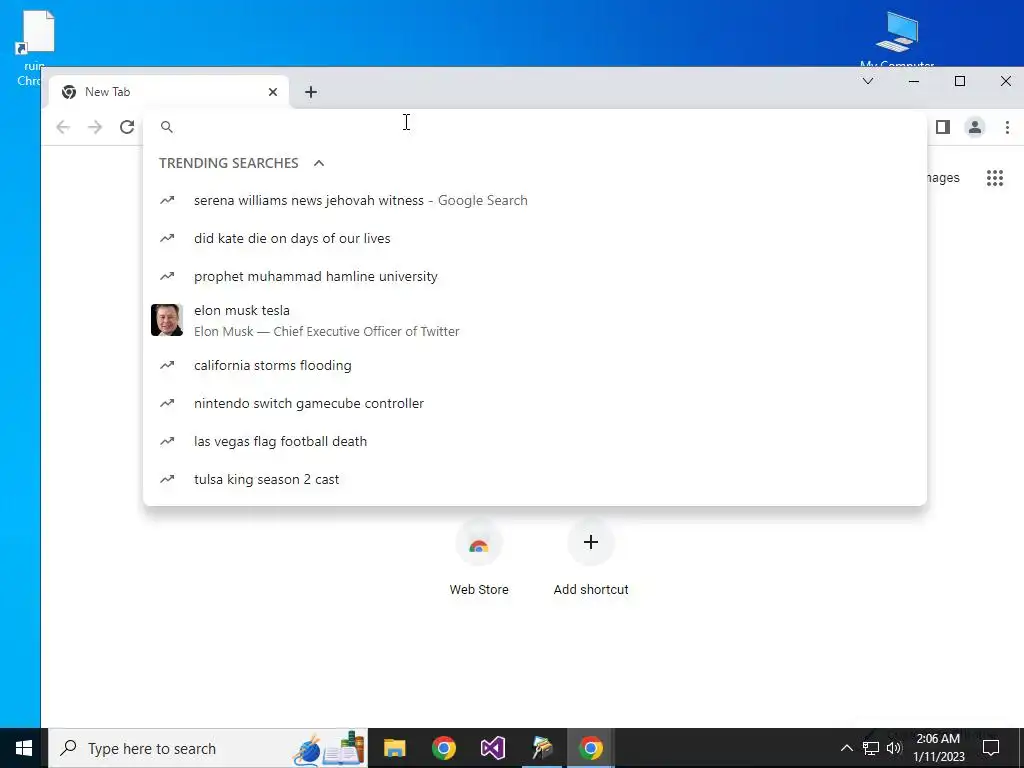Image resolution: width=1024 pixels, height=768 pixels.
Task: Click the taskbar search box
Action: coord(209,748)
